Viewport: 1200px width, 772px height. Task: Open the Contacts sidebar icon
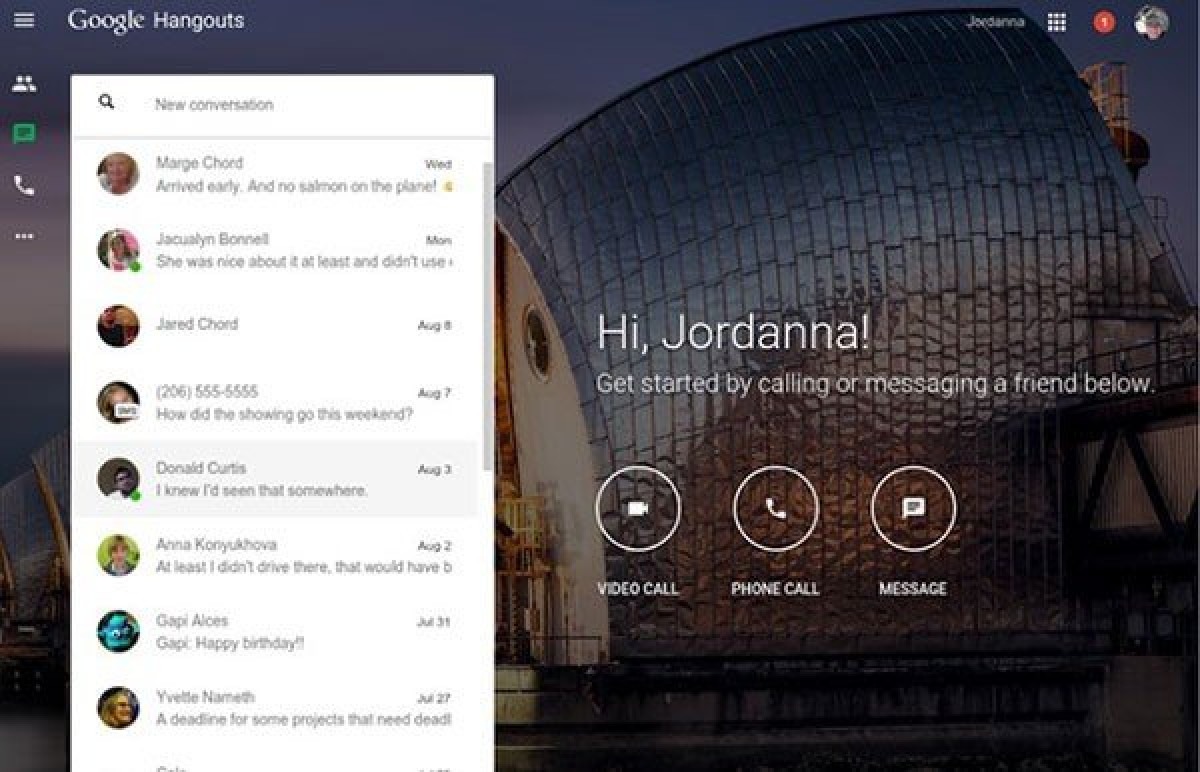(x=24, y=84)
